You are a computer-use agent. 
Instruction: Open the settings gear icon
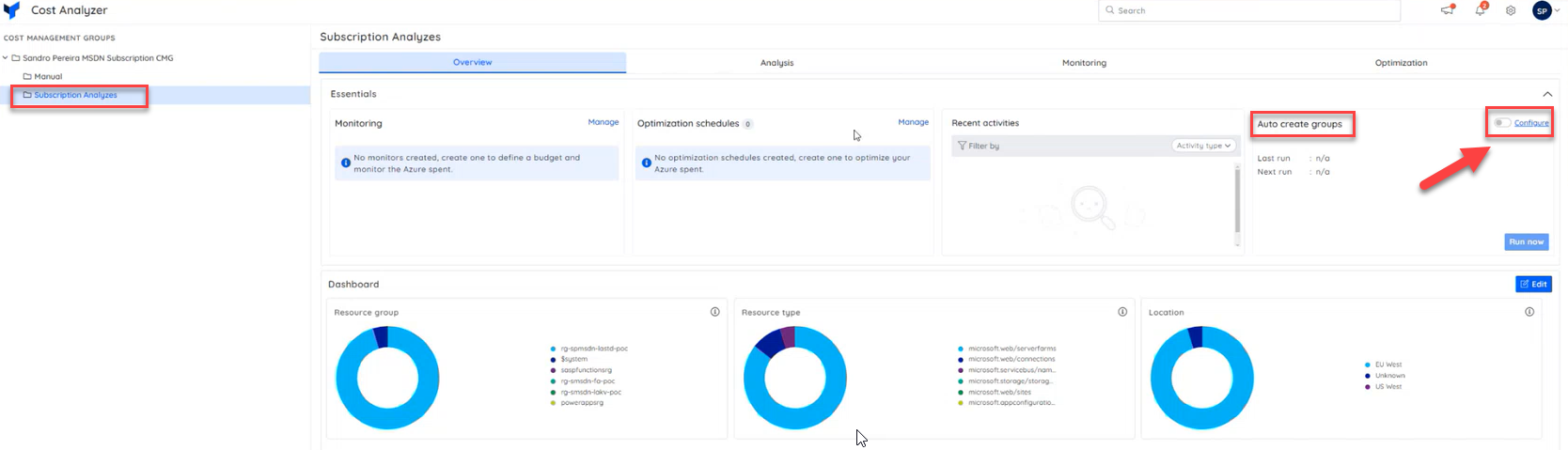tap(1511, 10)
